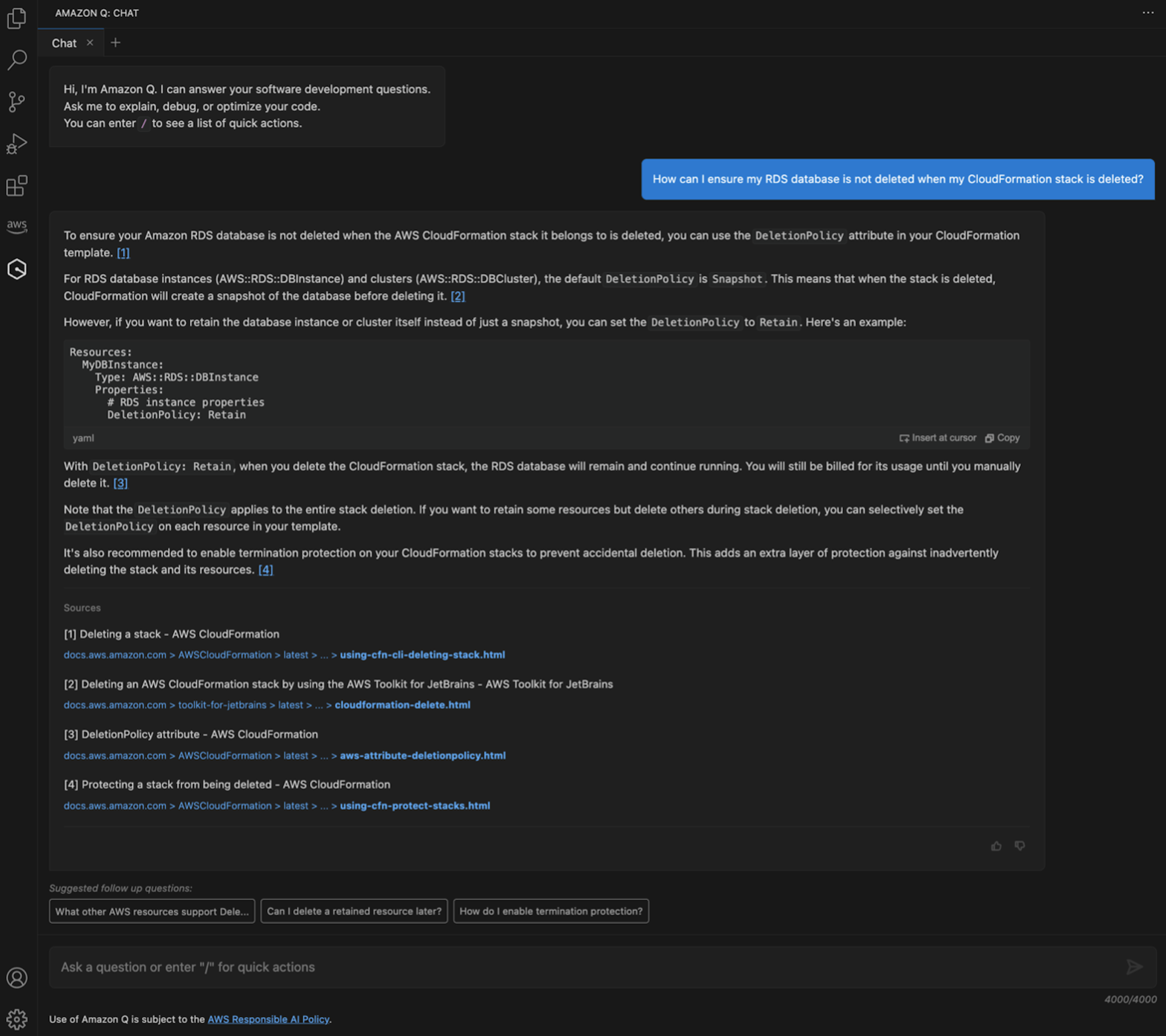Screen dimensions: 1166x1036
Task: Open the Explorer icon in activity bar
Action: coord(17,18)
